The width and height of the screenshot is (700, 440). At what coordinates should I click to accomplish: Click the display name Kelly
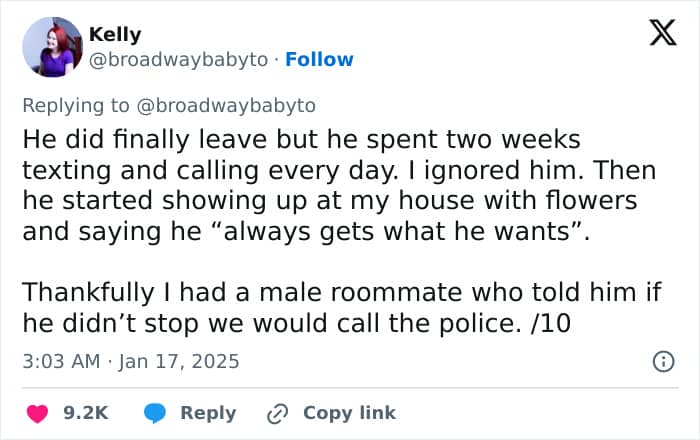coord(115,34)
